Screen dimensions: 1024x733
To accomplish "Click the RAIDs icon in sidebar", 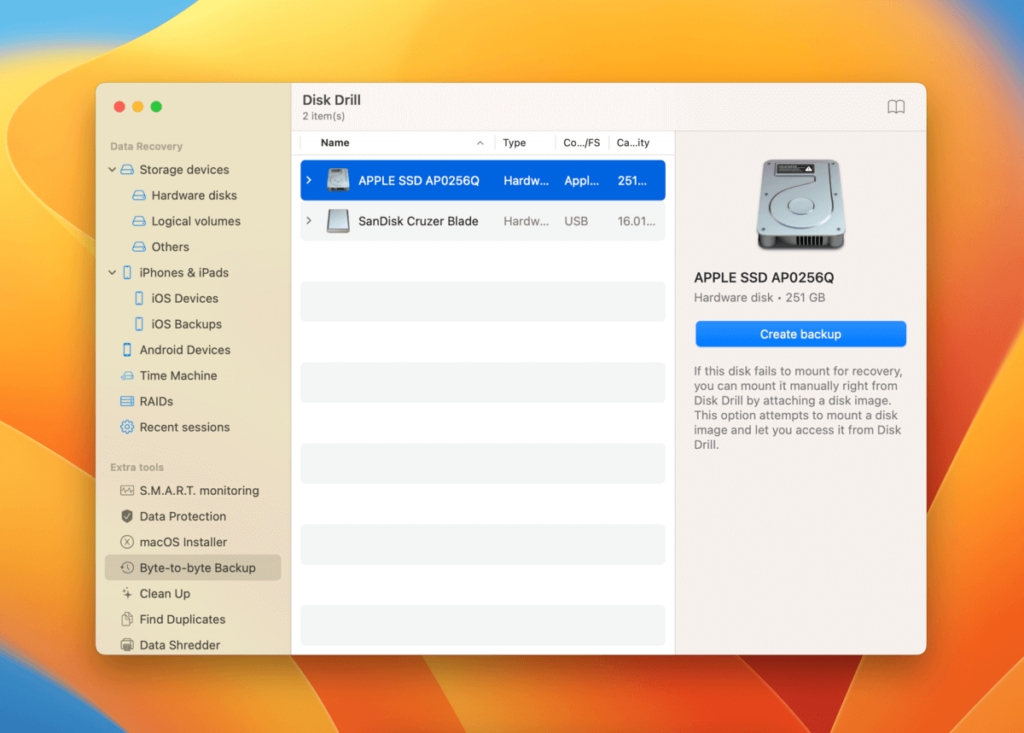I will [127, 402].
